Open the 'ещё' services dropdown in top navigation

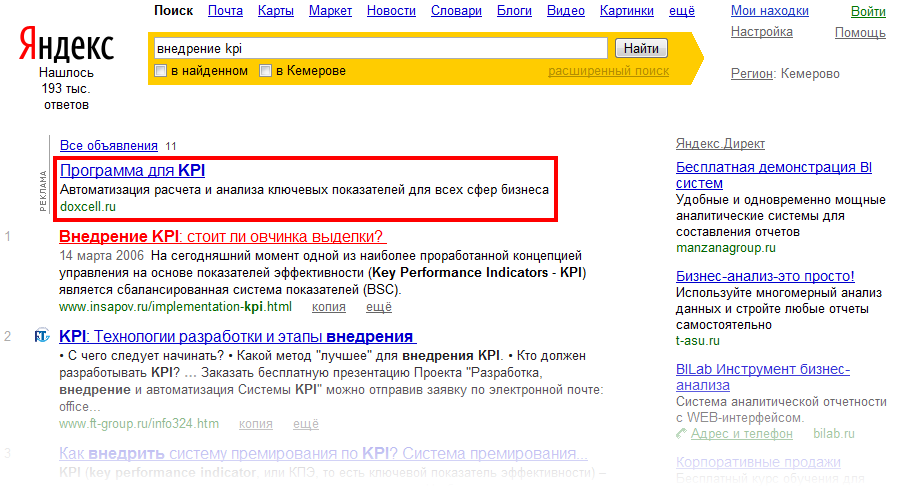click(x=682, y=10)
